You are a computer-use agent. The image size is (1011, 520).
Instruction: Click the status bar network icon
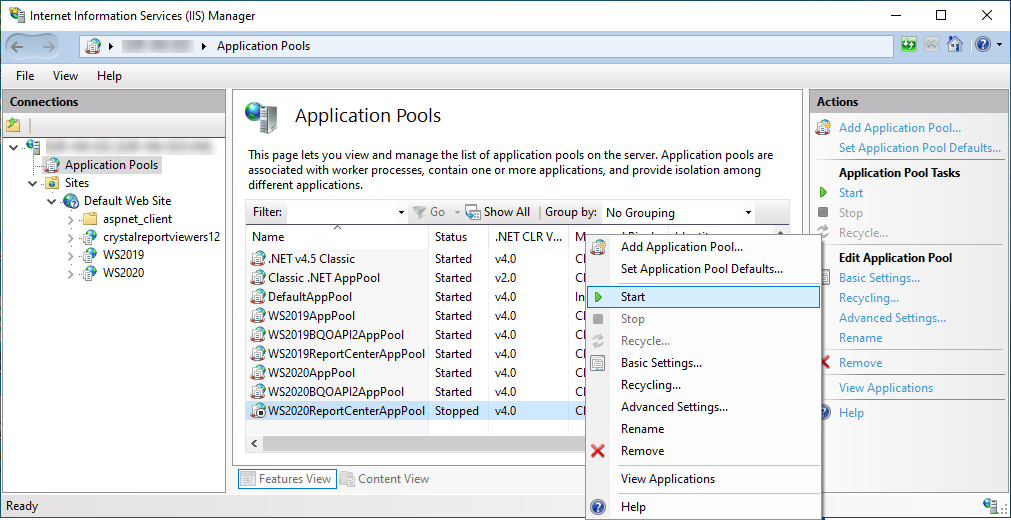(991, 506)
